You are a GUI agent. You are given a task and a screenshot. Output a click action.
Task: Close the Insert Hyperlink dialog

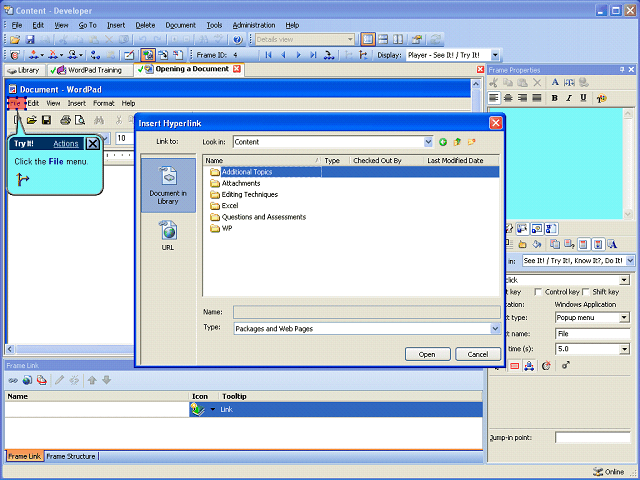tap(496, 123)
